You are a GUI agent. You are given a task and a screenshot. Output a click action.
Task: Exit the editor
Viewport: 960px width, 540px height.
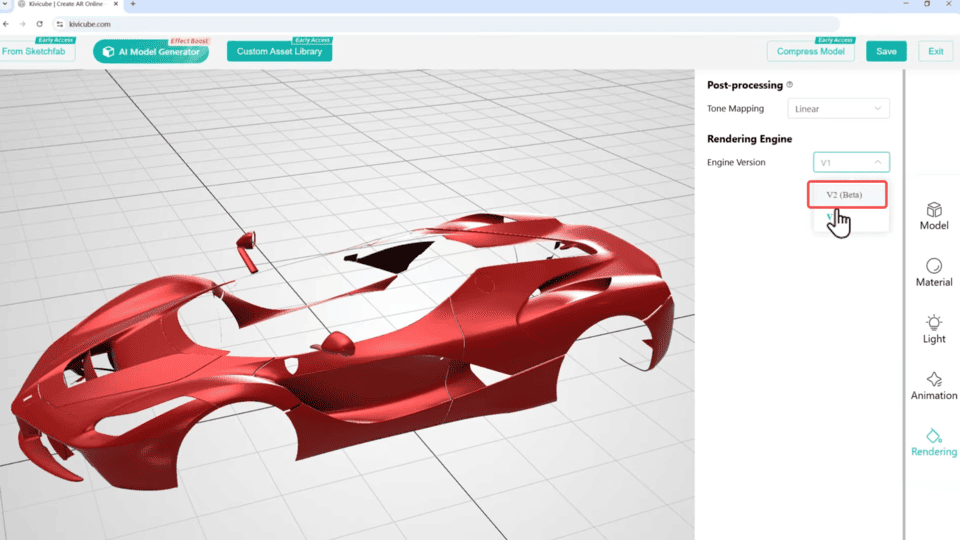[x=936, y=51]
